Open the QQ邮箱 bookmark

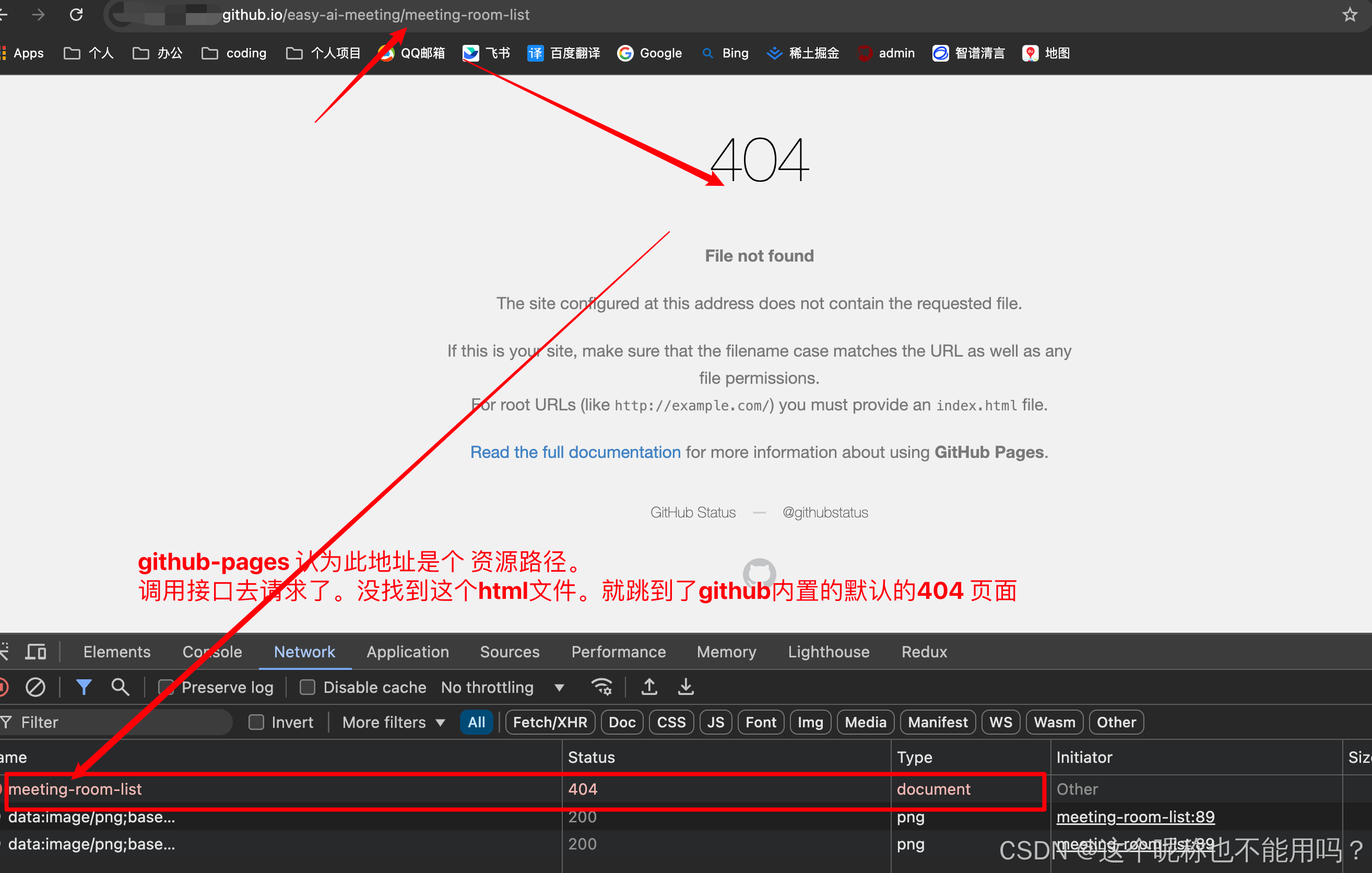coord(411,53)
